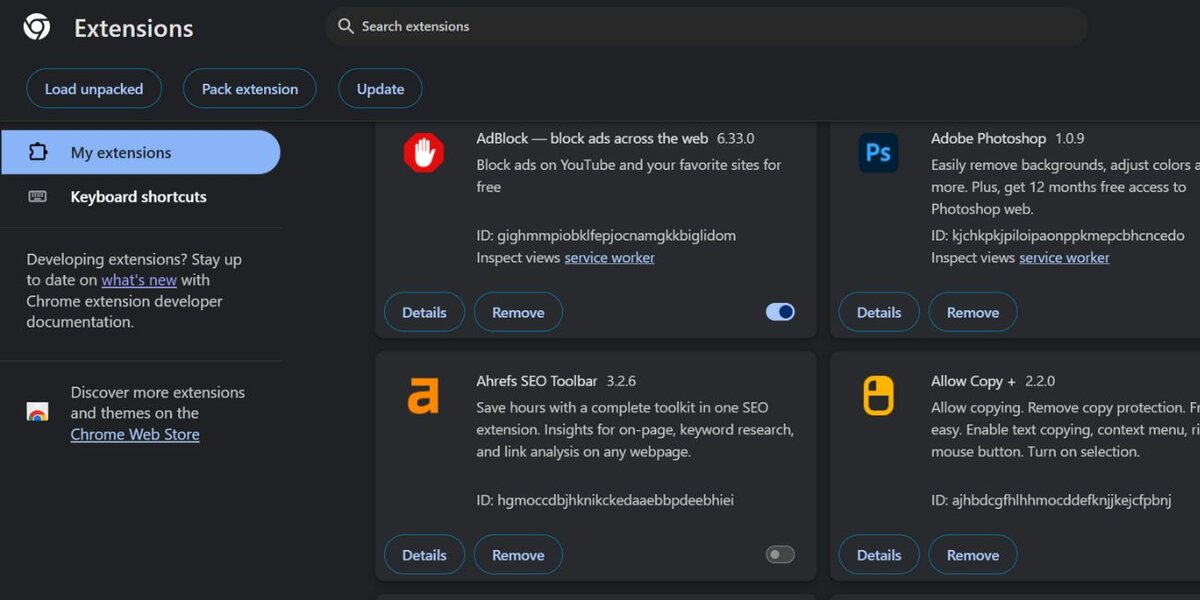The height and width of the screenshot is (600, 1200).
Task: Remove the Ahrefs SEO Toolbar extension
Action: pyautogui.click(x=518, y=554)
